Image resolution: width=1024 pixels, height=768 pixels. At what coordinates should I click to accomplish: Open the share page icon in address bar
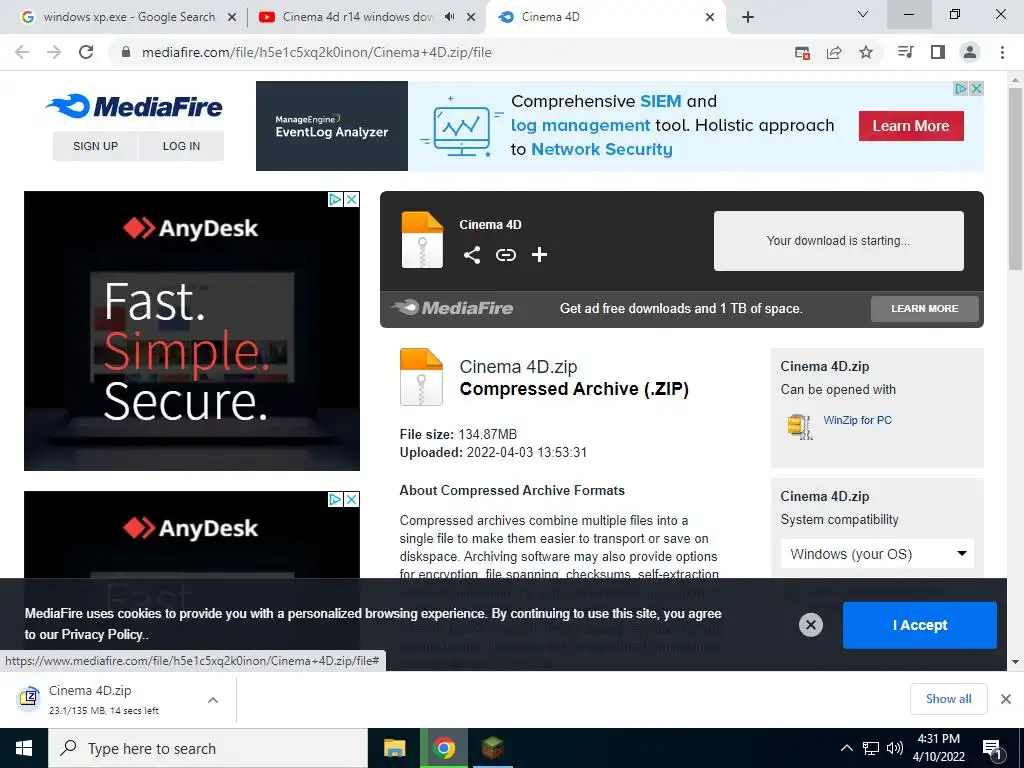(834, 52)
